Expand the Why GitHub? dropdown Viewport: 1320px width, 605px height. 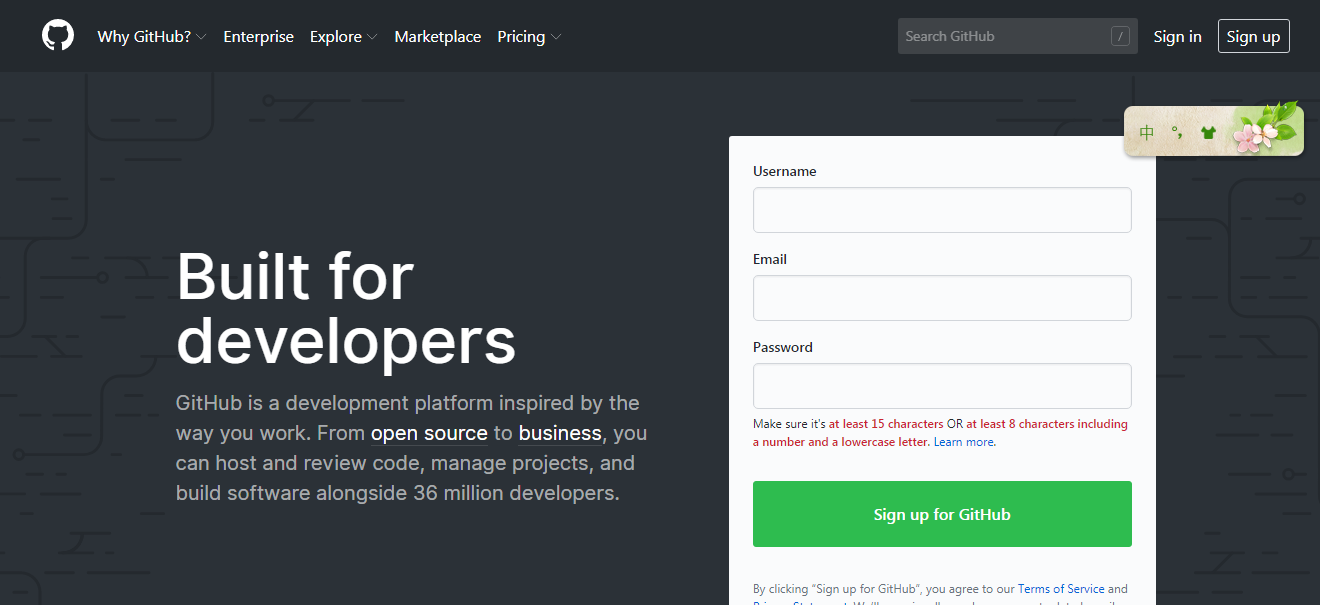pyautogui.click(x=152, y=36)
